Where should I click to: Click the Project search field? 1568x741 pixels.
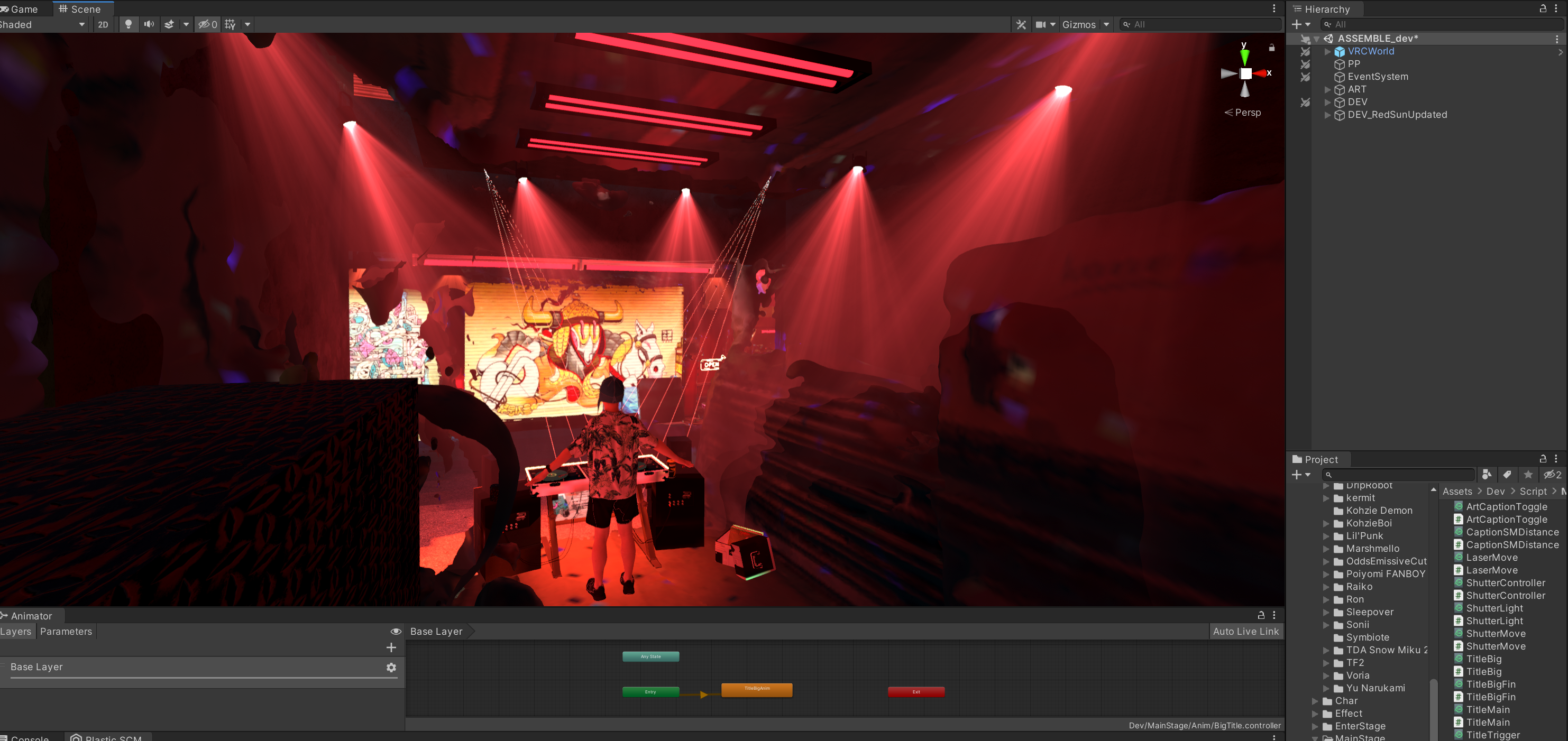pos(1399,475)
